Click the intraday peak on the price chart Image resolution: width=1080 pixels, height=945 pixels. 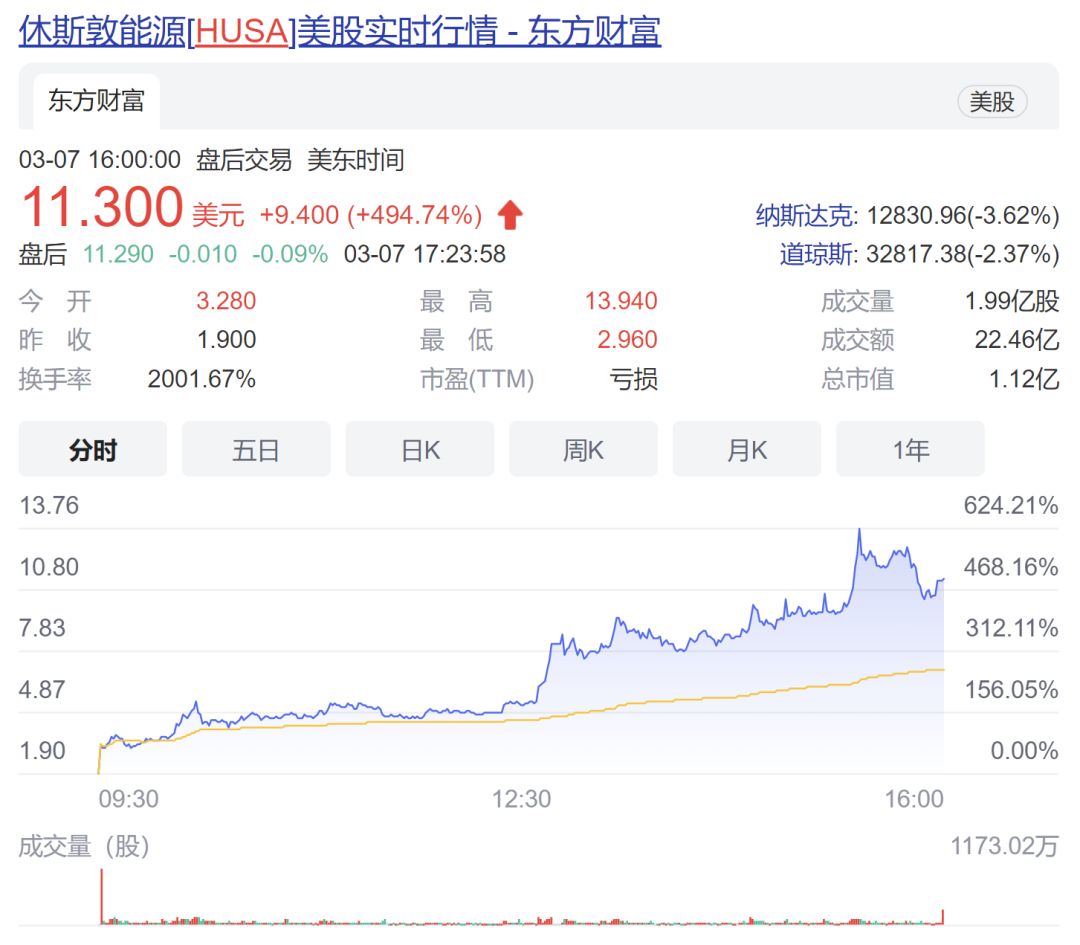(859, 531)
